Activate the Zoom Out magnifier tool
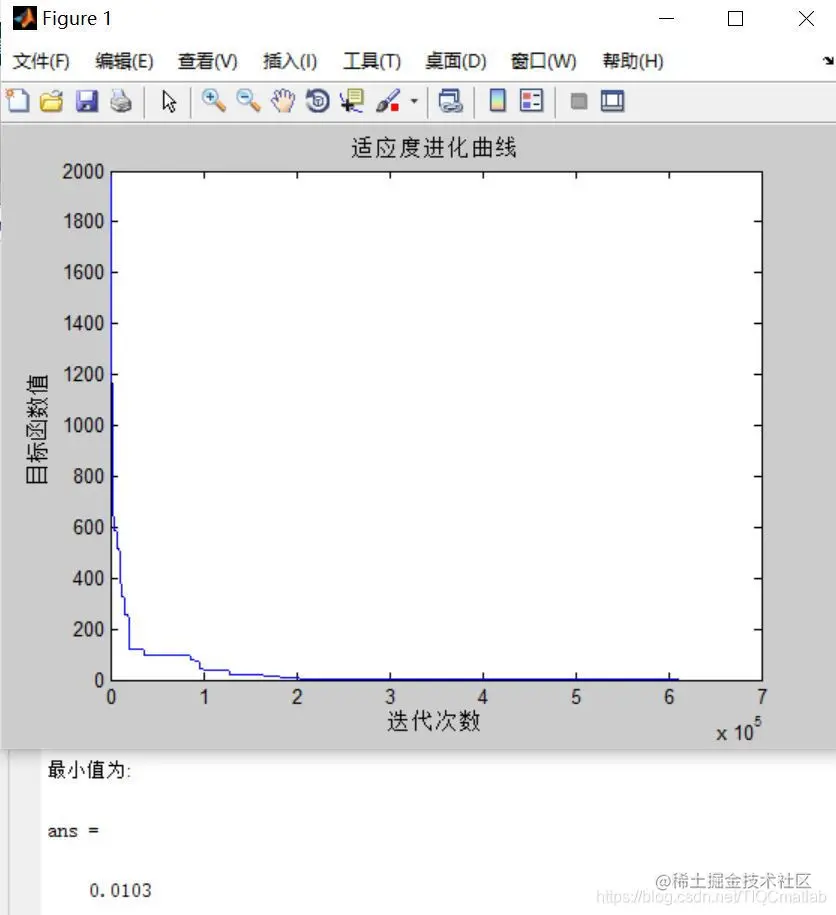Image resolution: width=836 pixels, height=915 pixels. pyautogui.click(x=249, y=101)
